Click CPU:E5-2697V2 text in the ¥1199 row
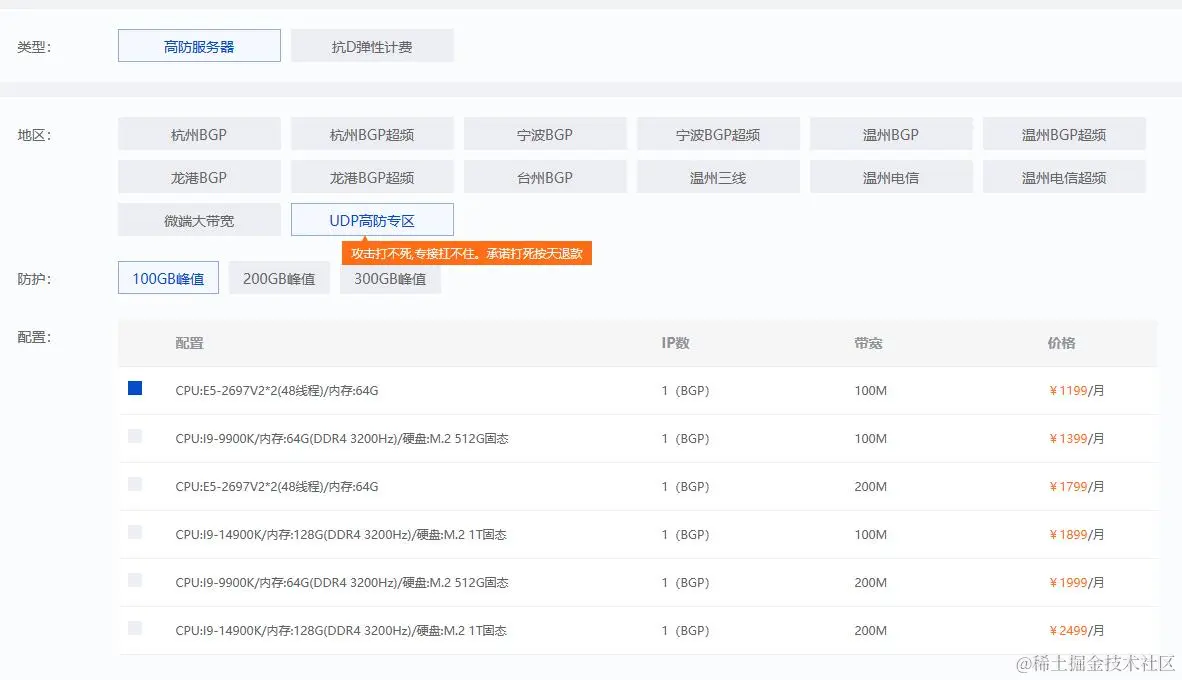This screenshot has width=1182, height=680. 277,391
